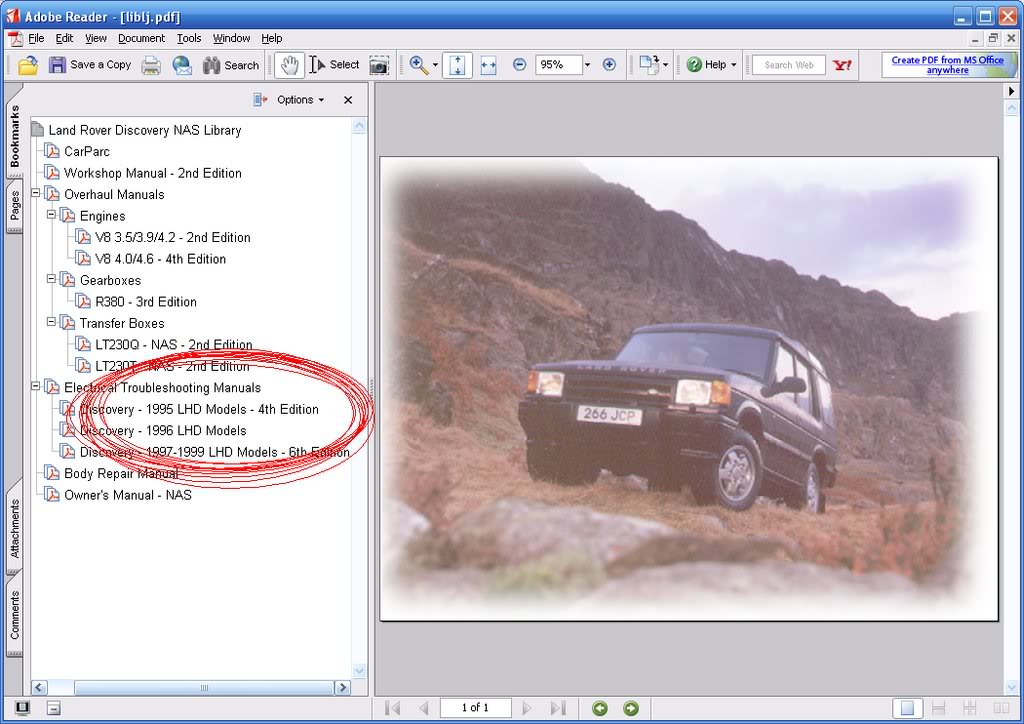This screenshot has width=1024, height=724.
Task: Open the Tools menu
Action: tap(189, 39)
